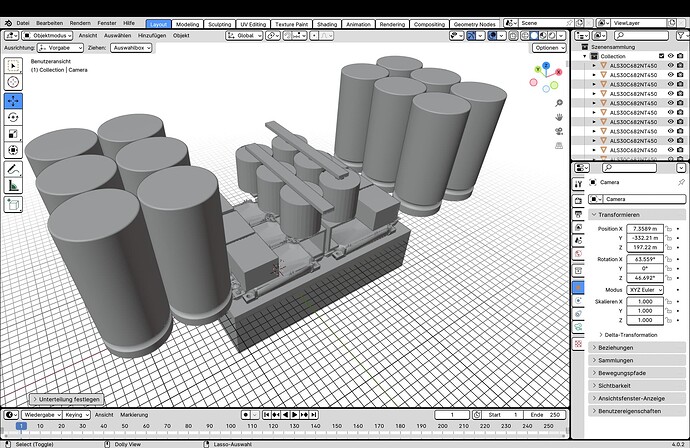Image resolution: width=690 pixels, height=448 pixels.
Task: Toggle the lock for Position X
Action: [669, 229]
